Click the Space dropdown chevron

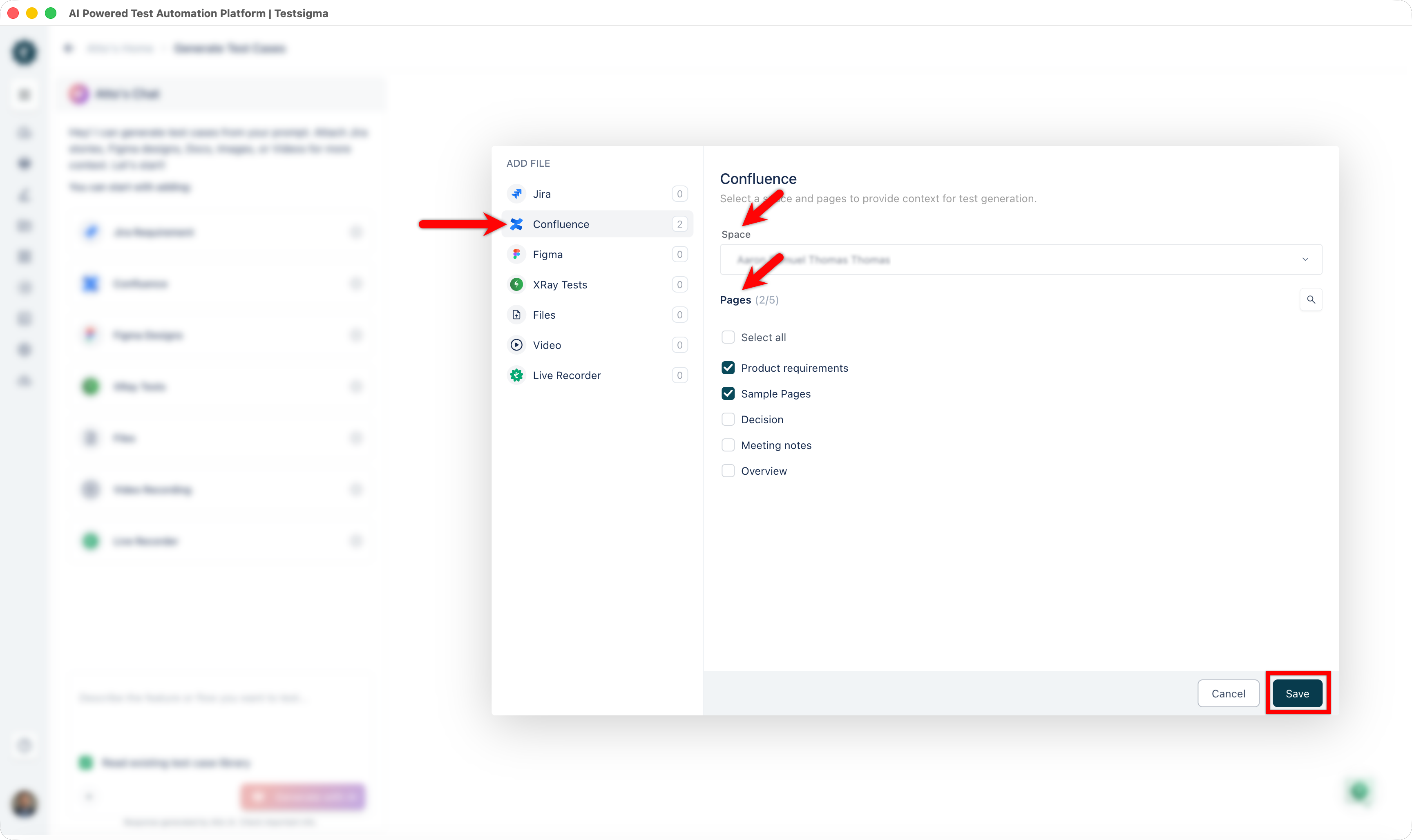click(1305, 259)
